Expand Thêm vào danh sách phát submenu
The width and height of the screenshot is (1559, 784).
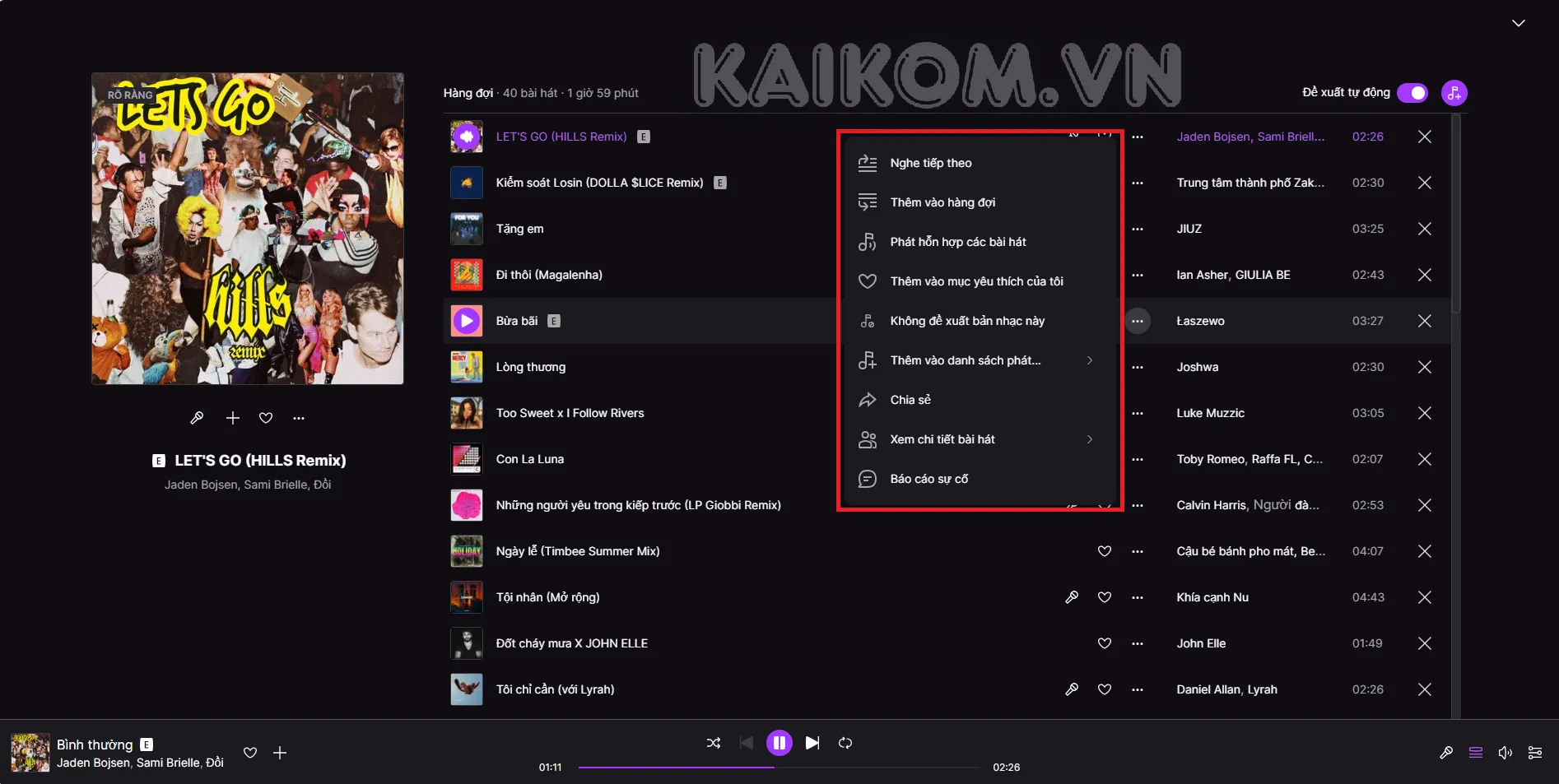tap(1089, 360)
